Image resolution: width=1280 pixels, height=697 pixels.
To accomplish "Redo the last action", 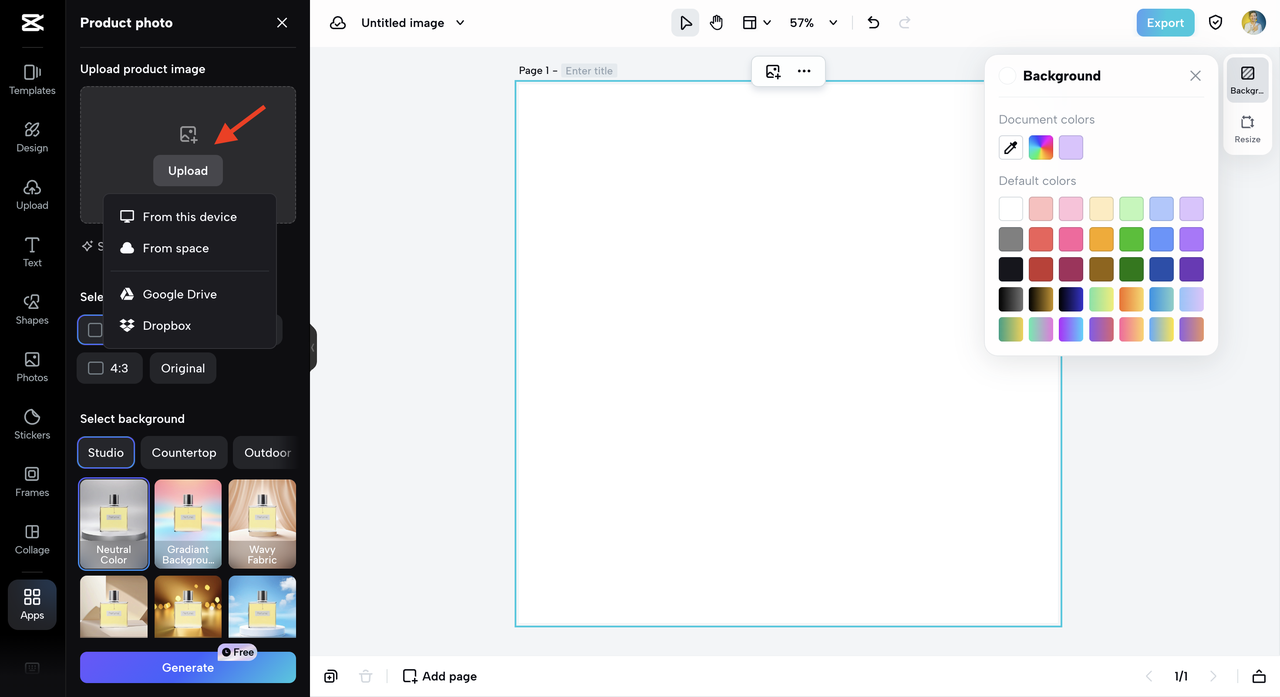I will (905, 23).
